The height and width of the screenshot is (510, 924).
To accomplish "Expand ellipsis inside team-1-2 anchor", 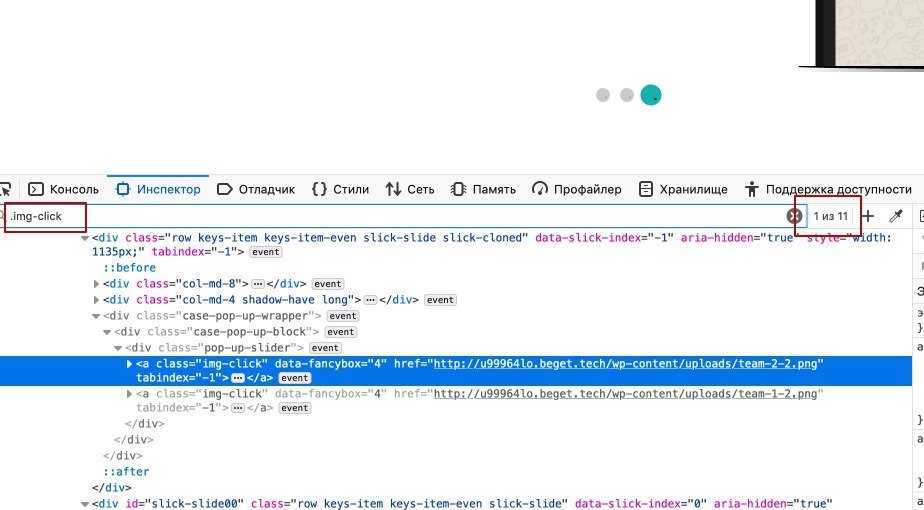I will coord(238,408).
